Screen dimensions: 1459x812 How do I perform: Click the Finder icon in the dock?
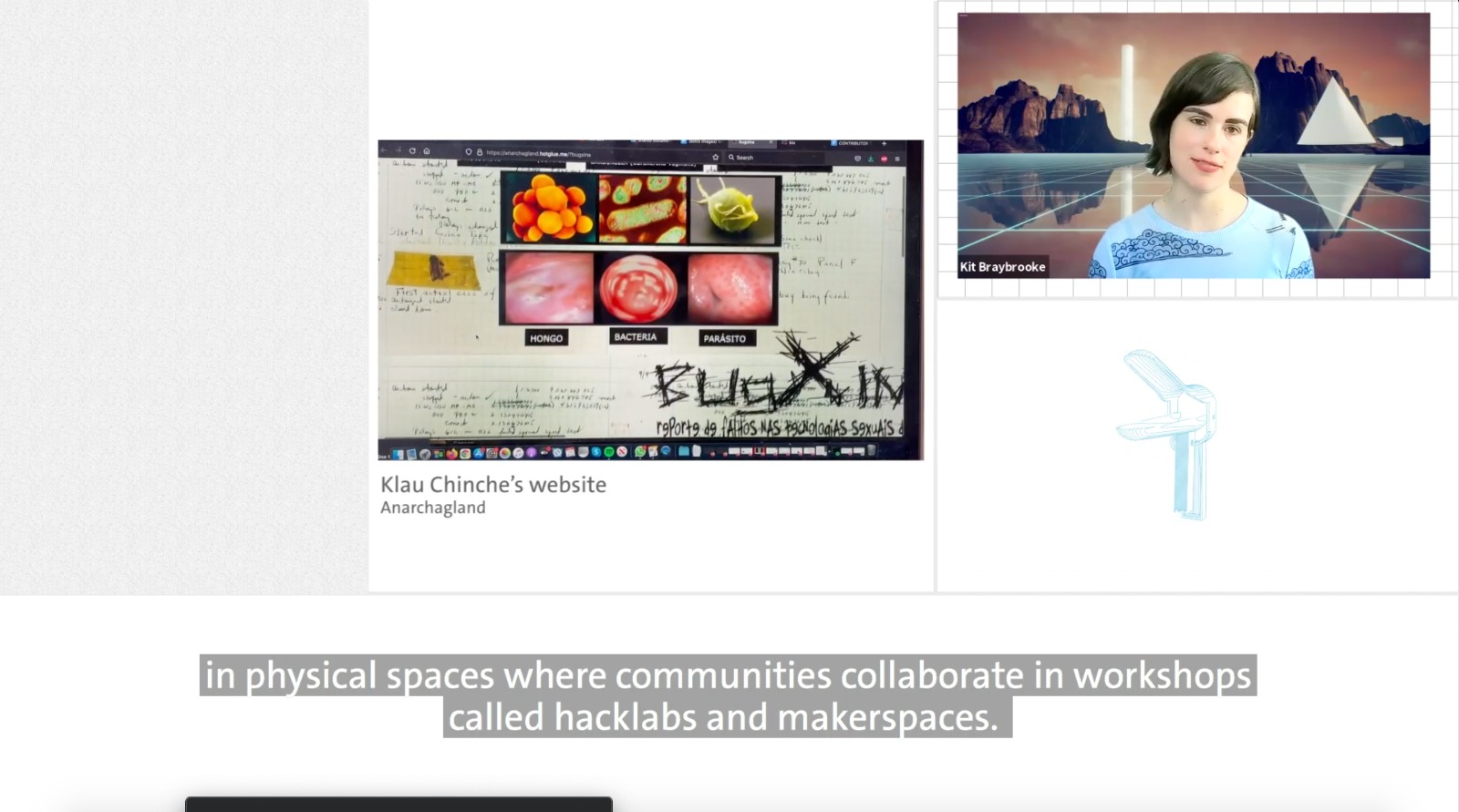point(398,453)
